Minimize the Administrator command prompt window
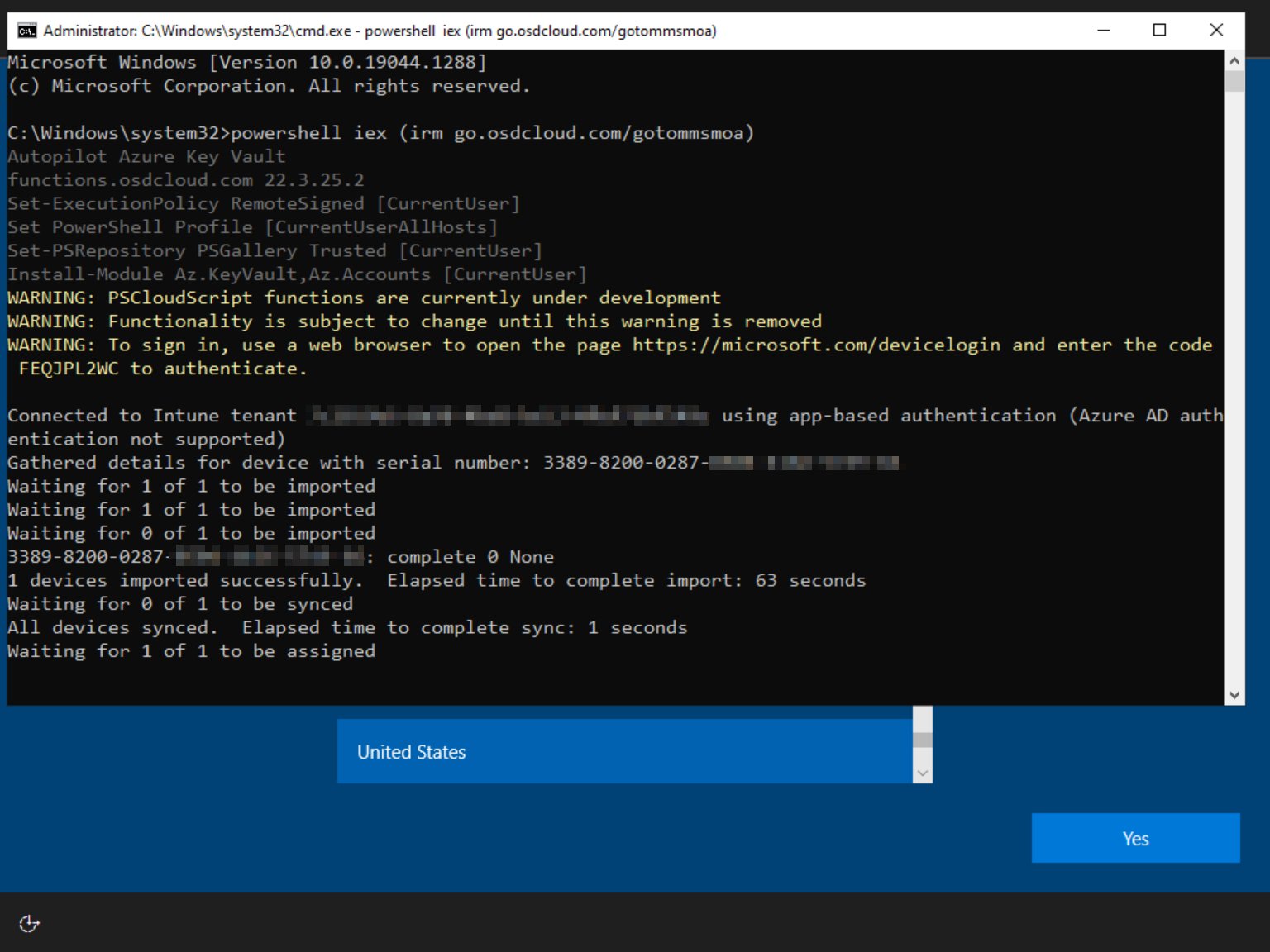Viewport: 1270px width, 952px height. click(x=1103, y=30)
